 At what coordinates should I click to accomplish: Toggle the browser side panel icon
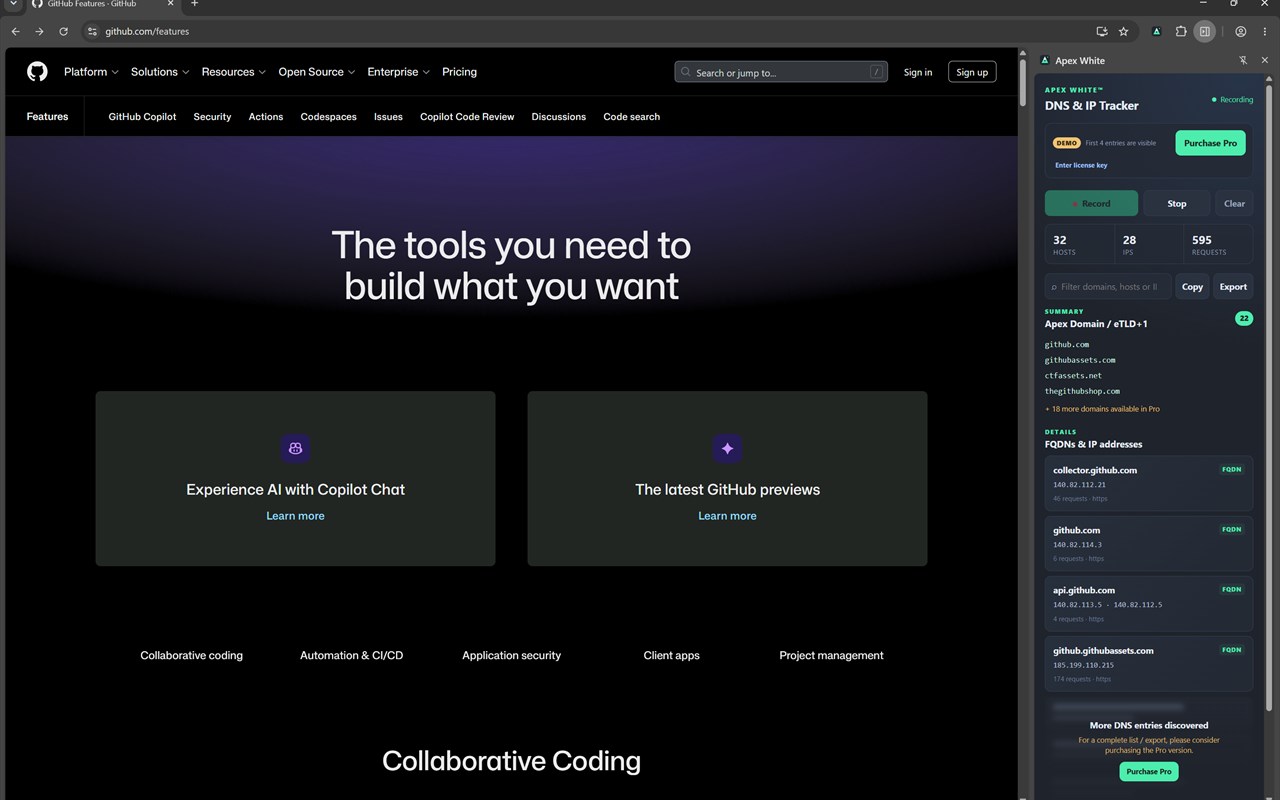click(1205, 31)
